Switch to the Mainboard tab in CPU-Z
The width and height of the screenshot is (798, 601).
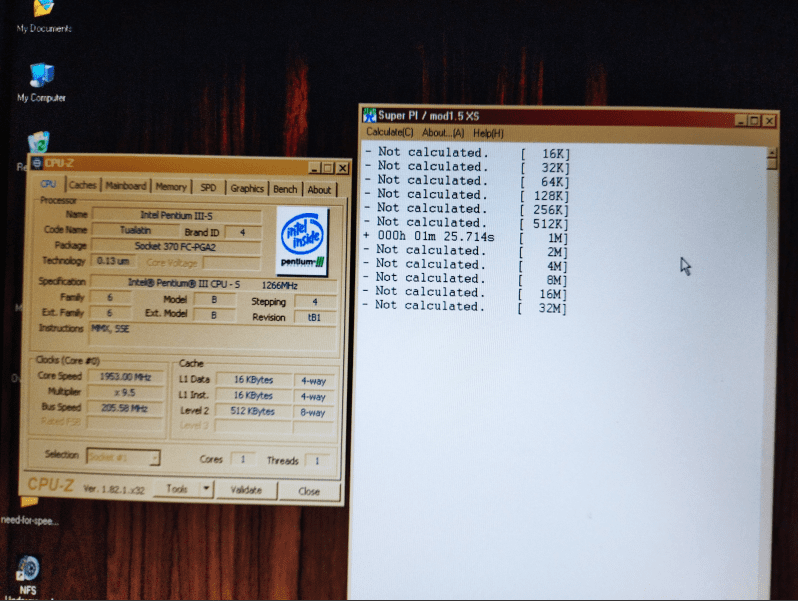(x=126, y=186)
